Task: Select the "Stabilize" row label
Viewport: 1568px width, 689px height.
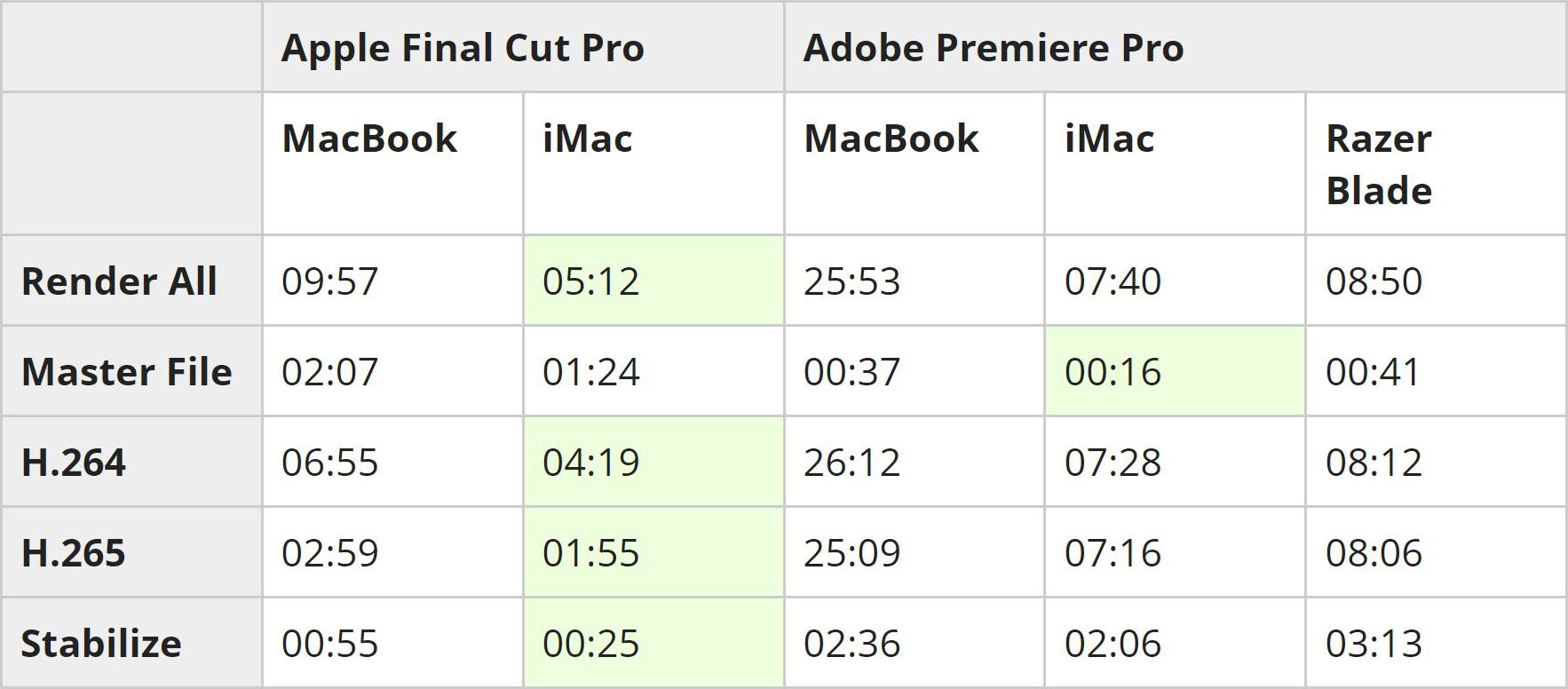Action: (101, 644)
